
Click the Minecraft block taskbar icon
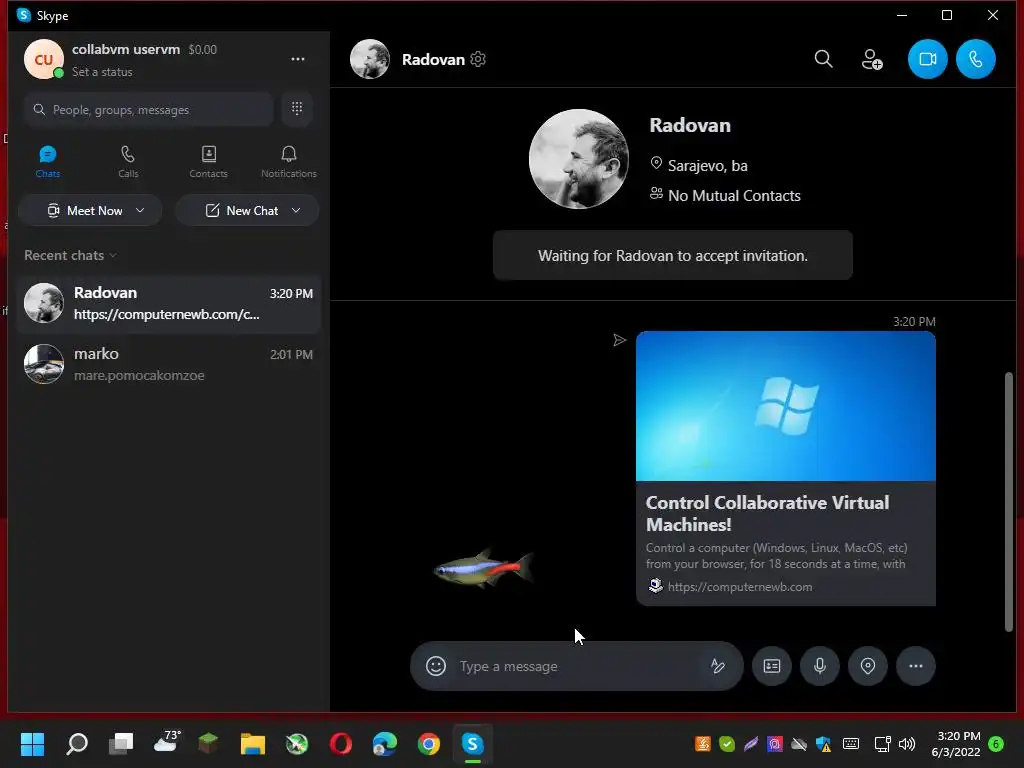[208, 743]
